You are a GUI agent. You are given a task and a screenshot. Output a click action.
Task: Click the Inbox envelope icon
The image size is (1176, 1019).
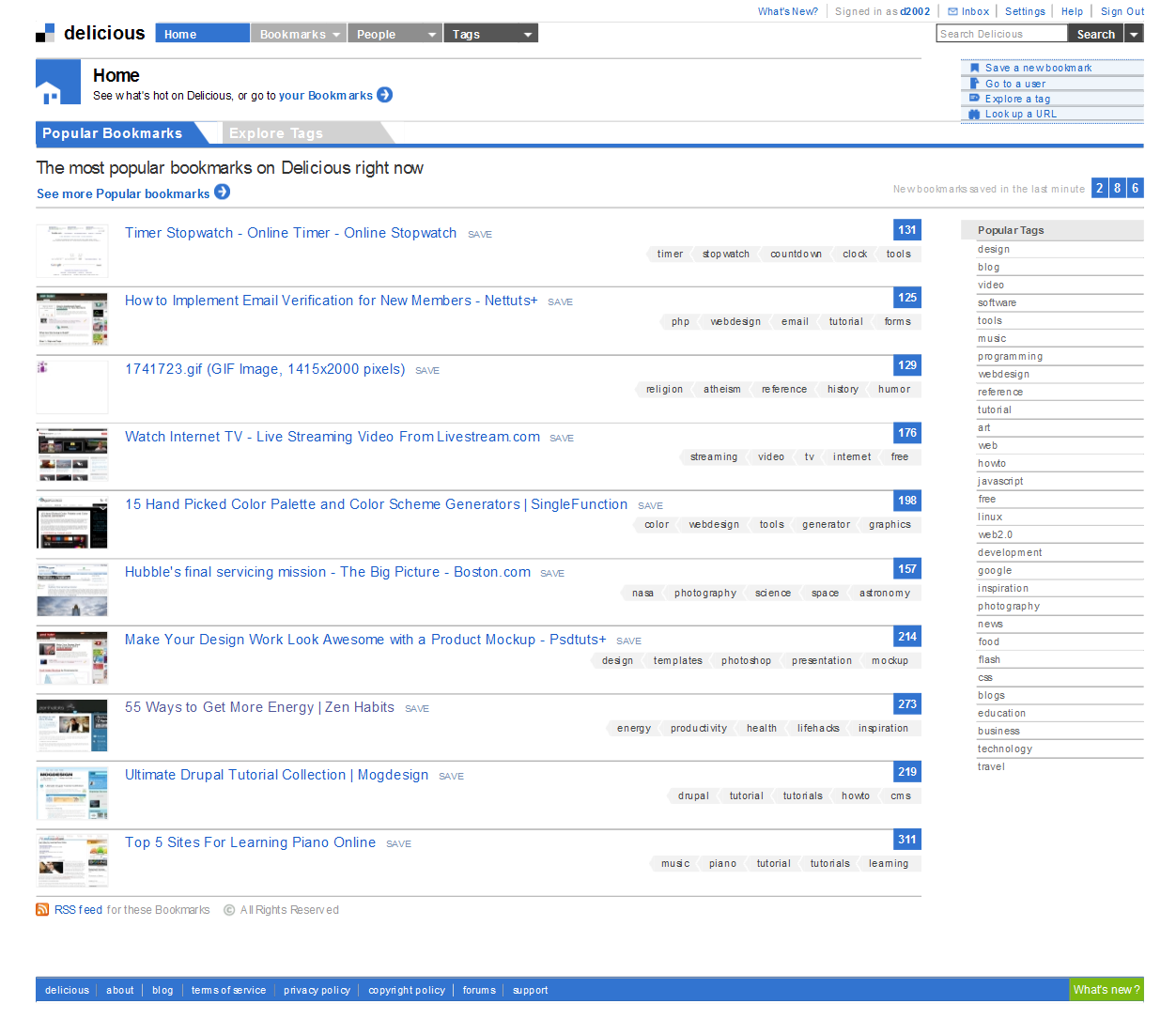tap(952, 12)
